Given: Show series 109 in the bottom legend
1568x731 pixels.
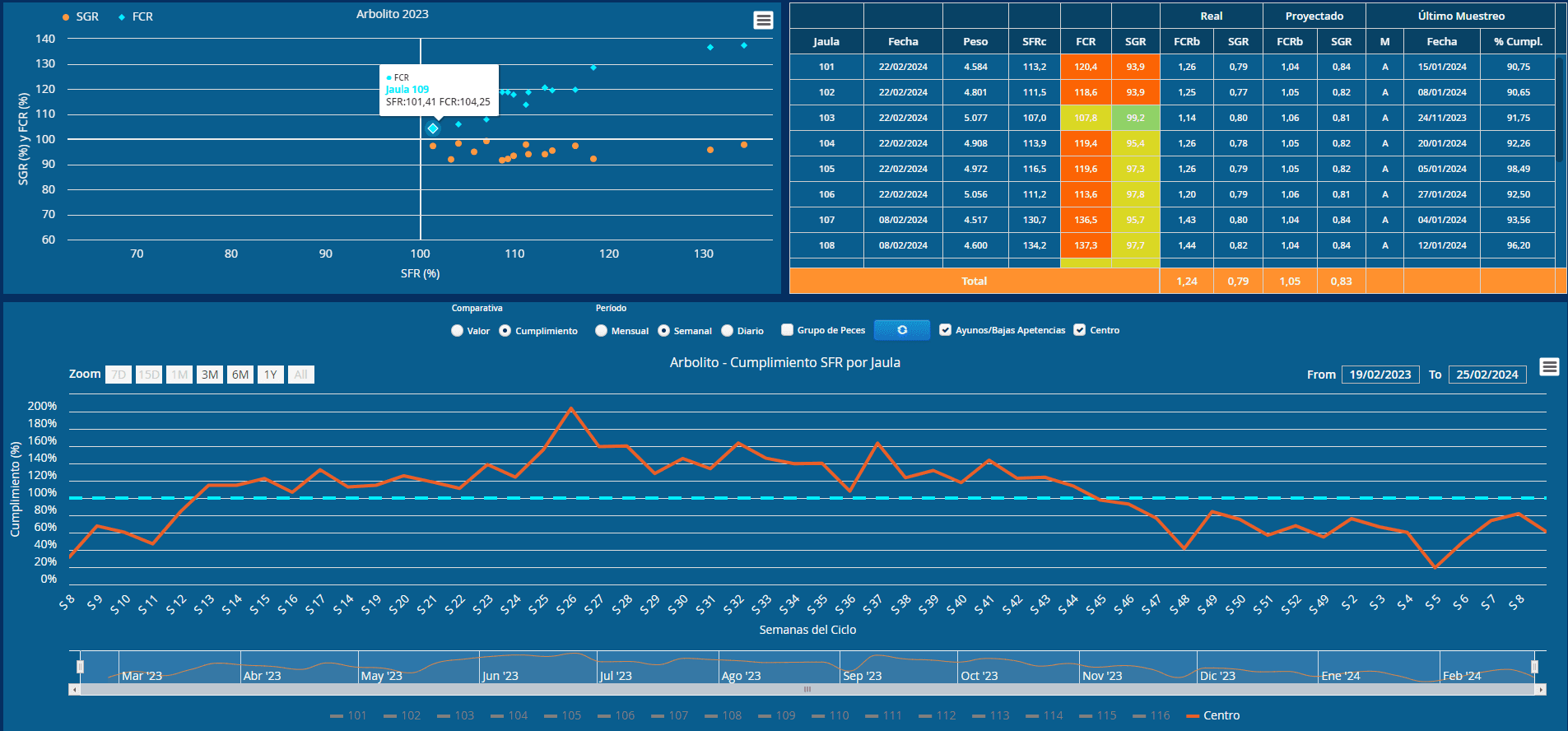Looking at the screenshot, I should pyautogui.click(x=776, y=715).
